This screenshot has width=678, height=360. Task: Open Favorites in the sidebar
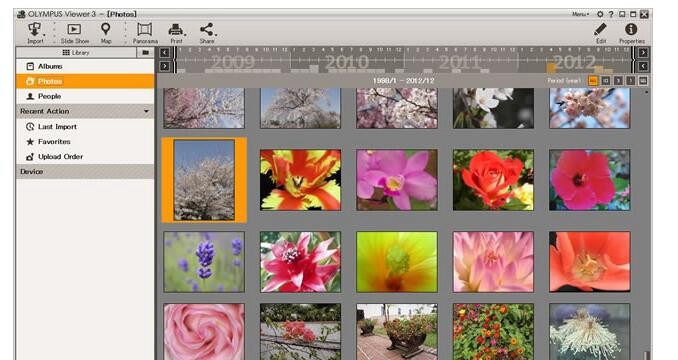coord(85,141)
